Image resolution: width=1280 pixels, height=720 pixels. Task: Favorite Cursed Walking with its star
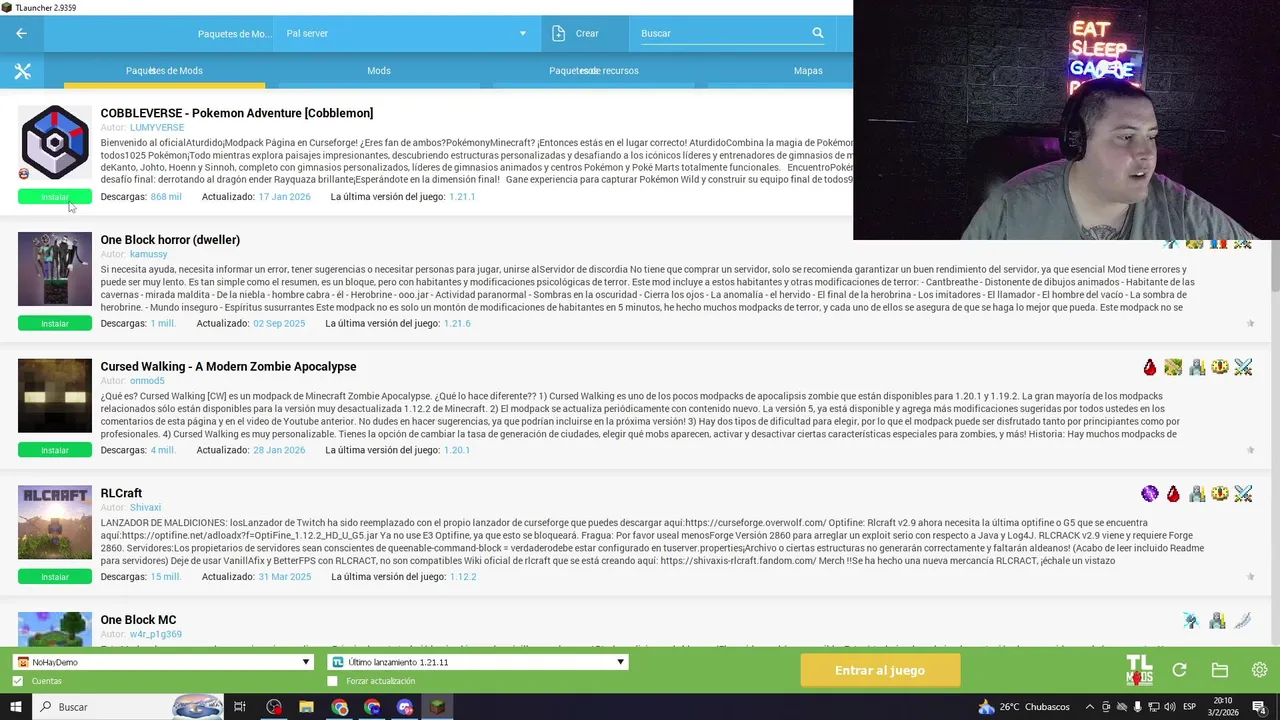1250,450
